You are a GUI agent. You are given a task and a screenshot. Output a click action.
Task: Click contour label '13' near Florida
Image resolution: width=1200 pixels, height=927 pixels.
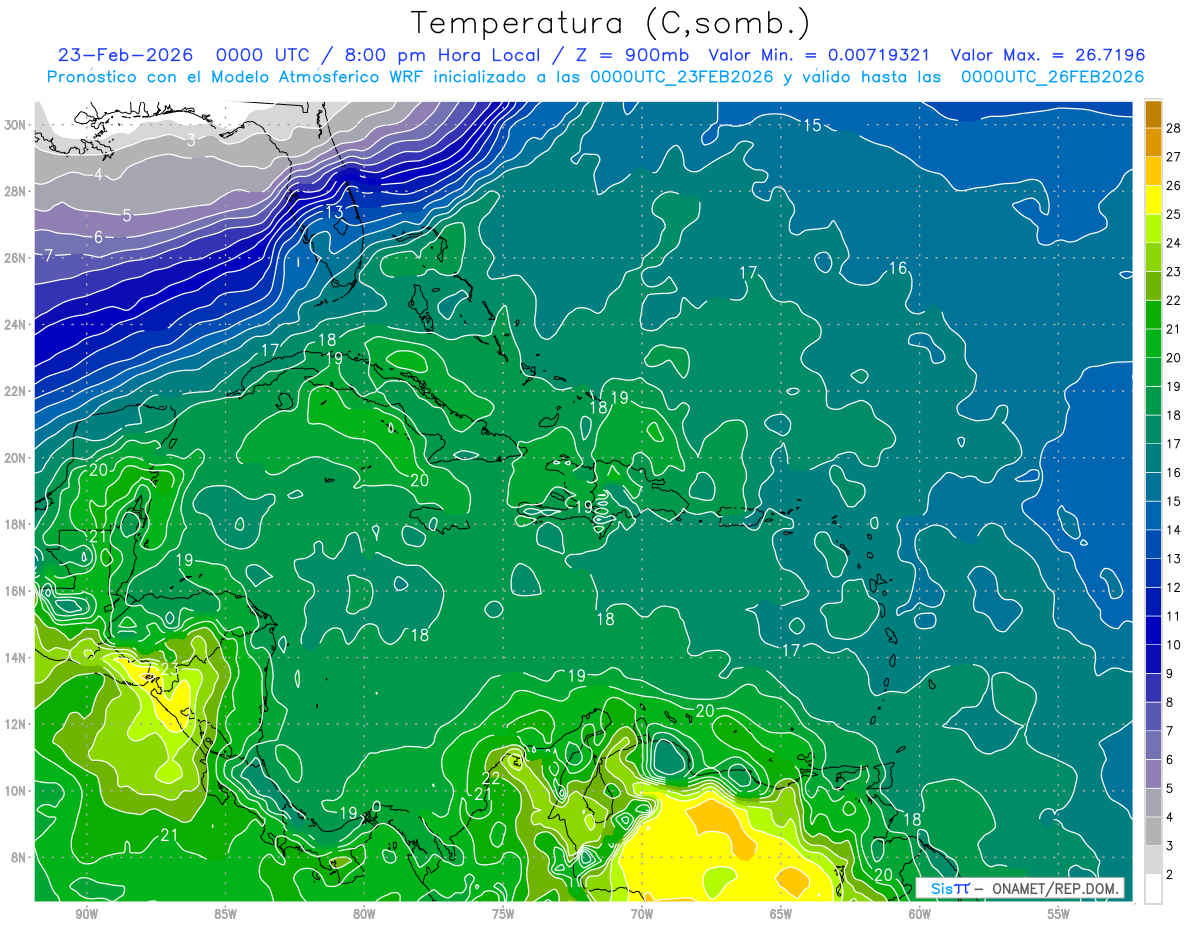click(334, 212)
